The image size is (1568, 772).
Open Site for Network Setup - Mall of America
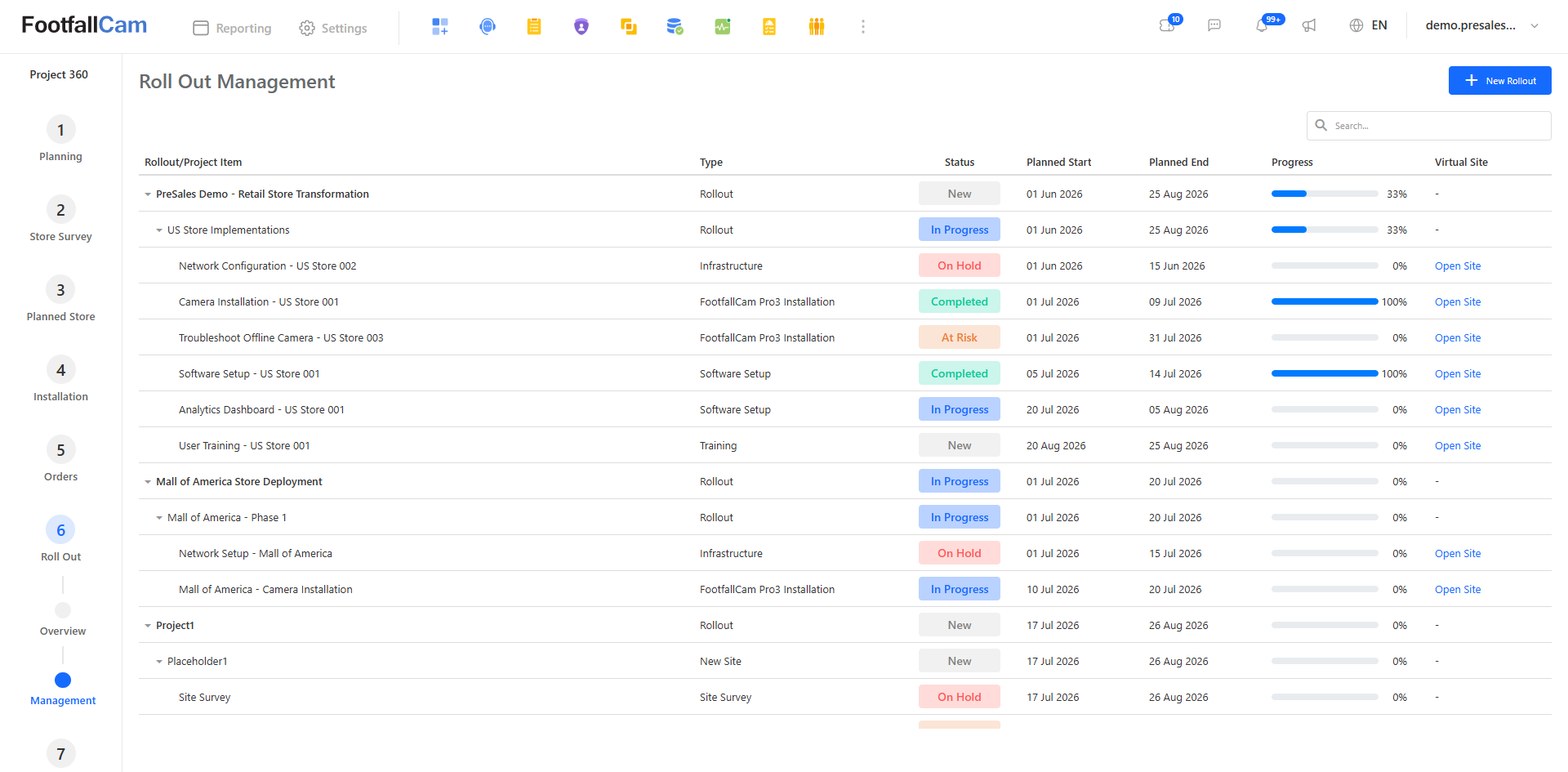coord(1458,554)
